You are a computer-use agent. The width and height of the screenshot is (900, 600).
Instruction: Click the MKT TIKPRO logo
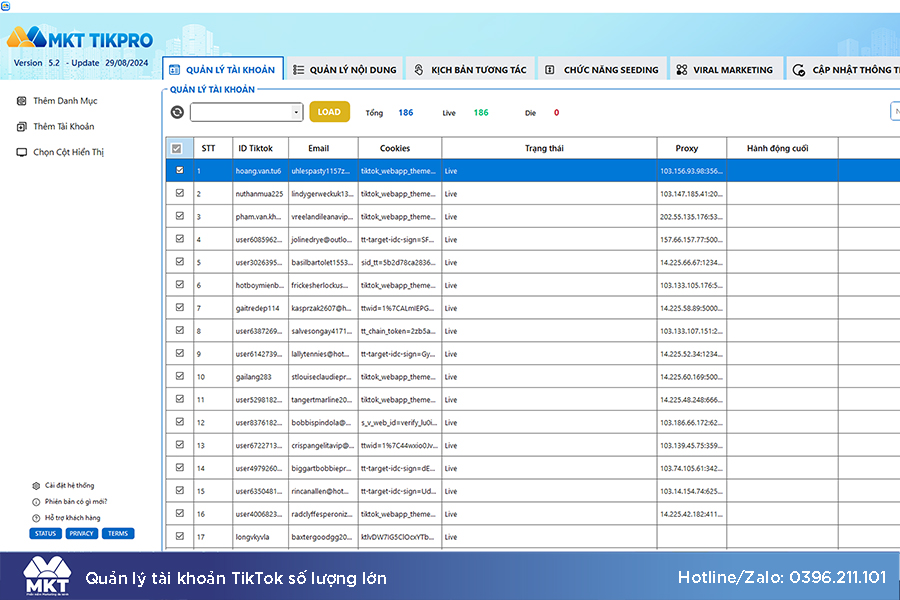tap(80, 38)
